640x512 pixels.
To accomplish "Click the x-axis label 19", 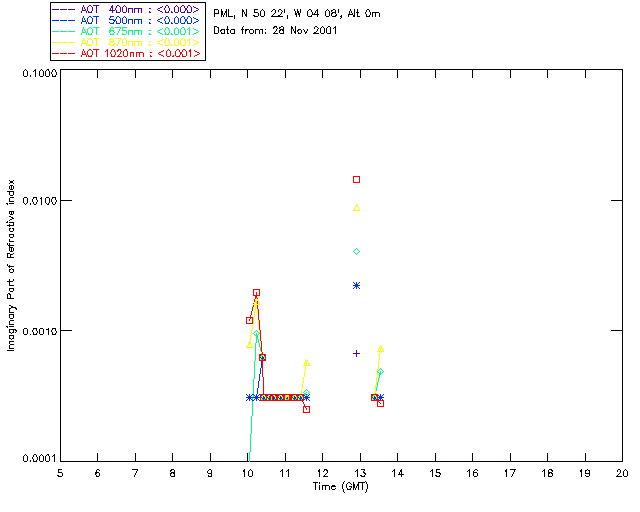I will pos(585,473).
